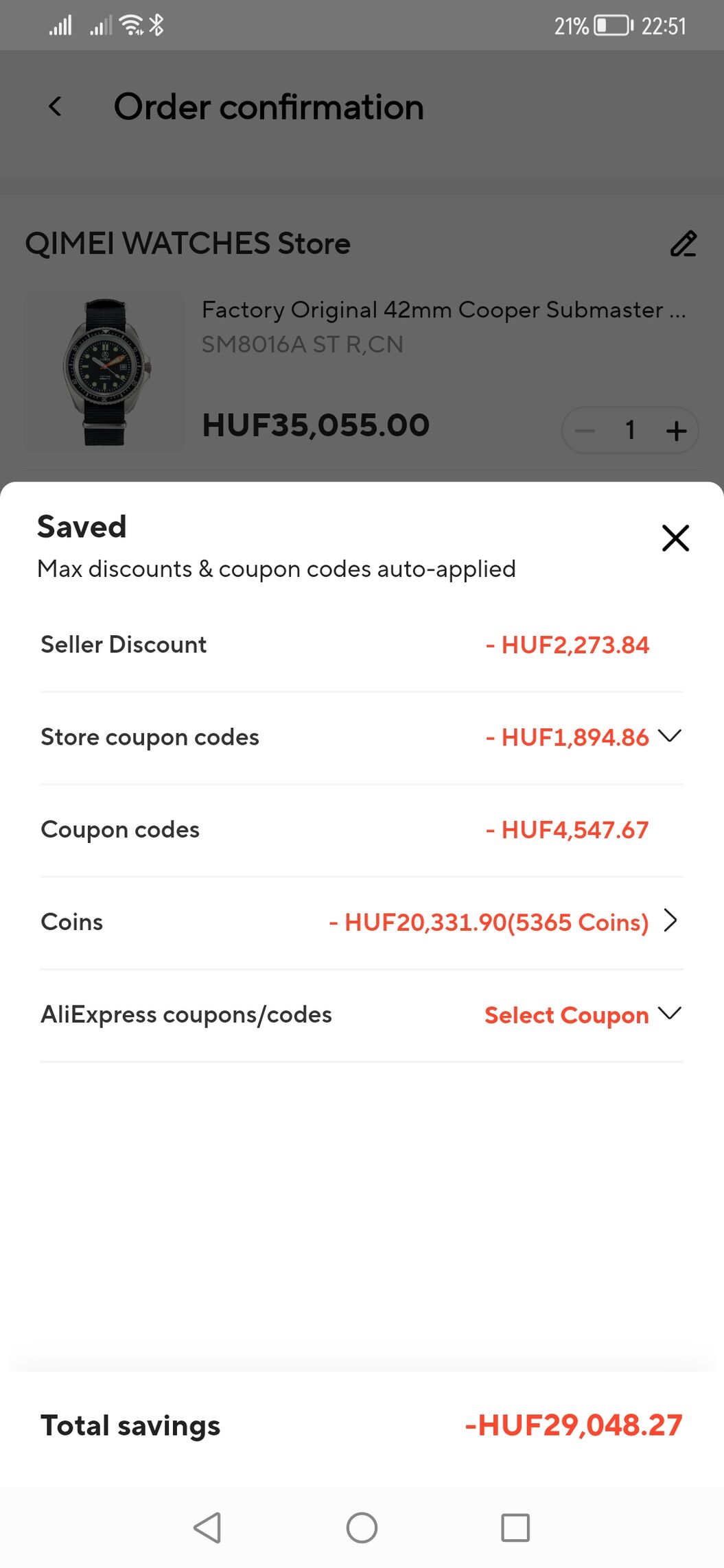Tap the Coins discount amount
The width and height of the screenshot is (724, 1568).
(x=489, y=922)
